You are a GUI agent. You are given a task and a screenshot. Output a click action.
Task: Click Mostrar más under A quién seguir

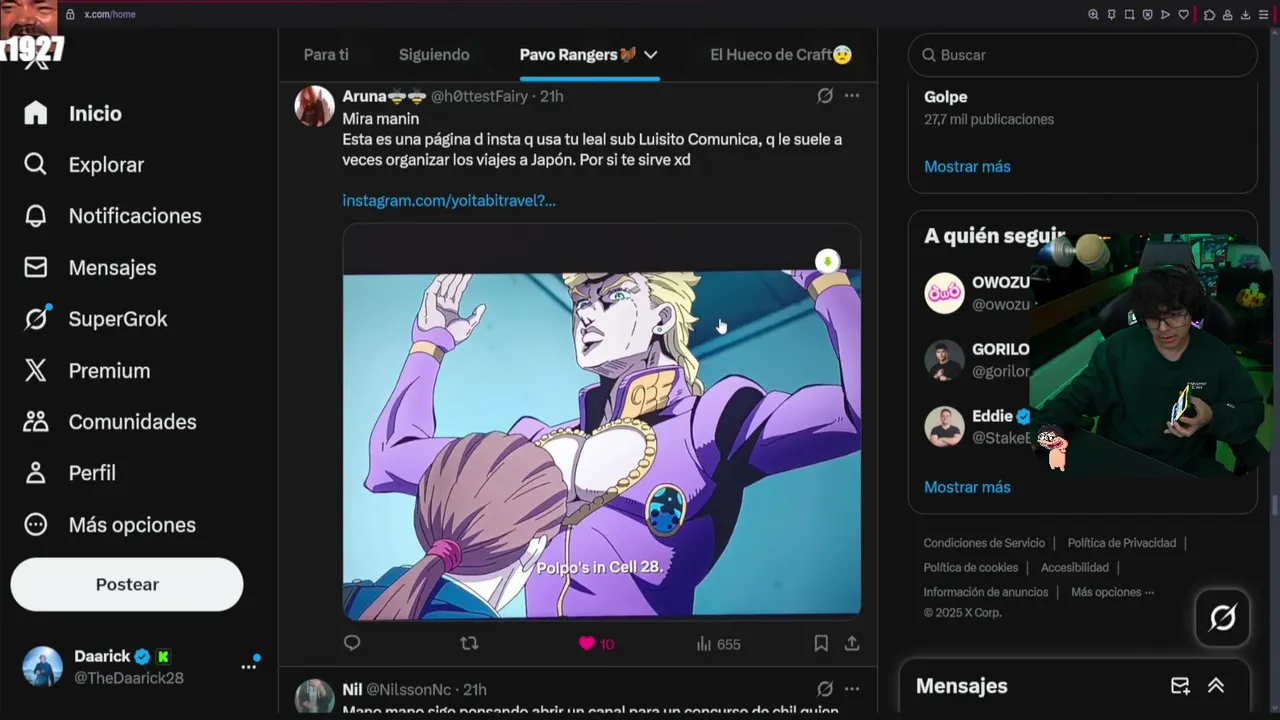(967, 487)
